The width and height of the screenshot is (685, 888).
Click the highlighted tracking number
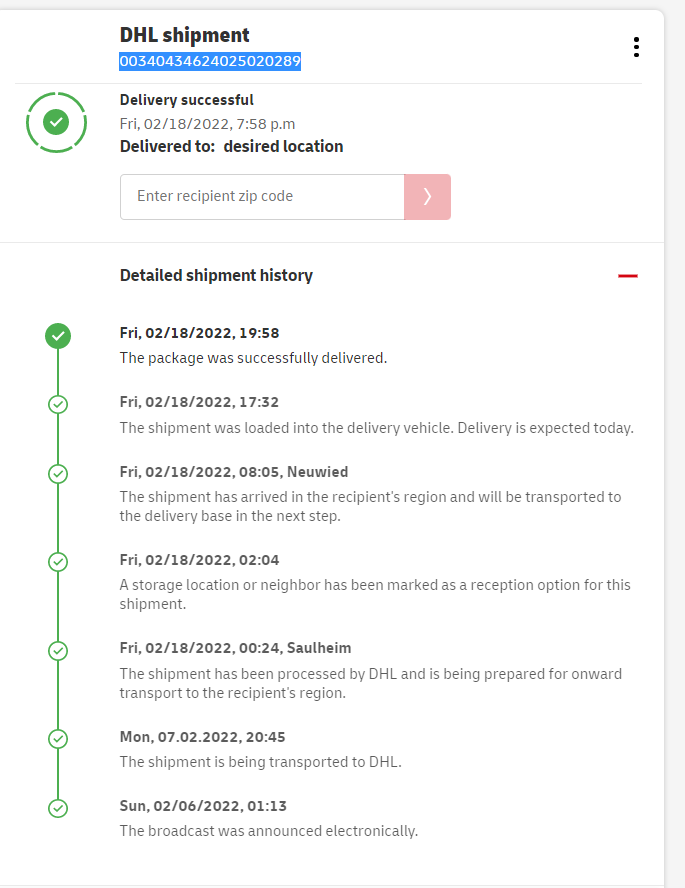[210, 61]
